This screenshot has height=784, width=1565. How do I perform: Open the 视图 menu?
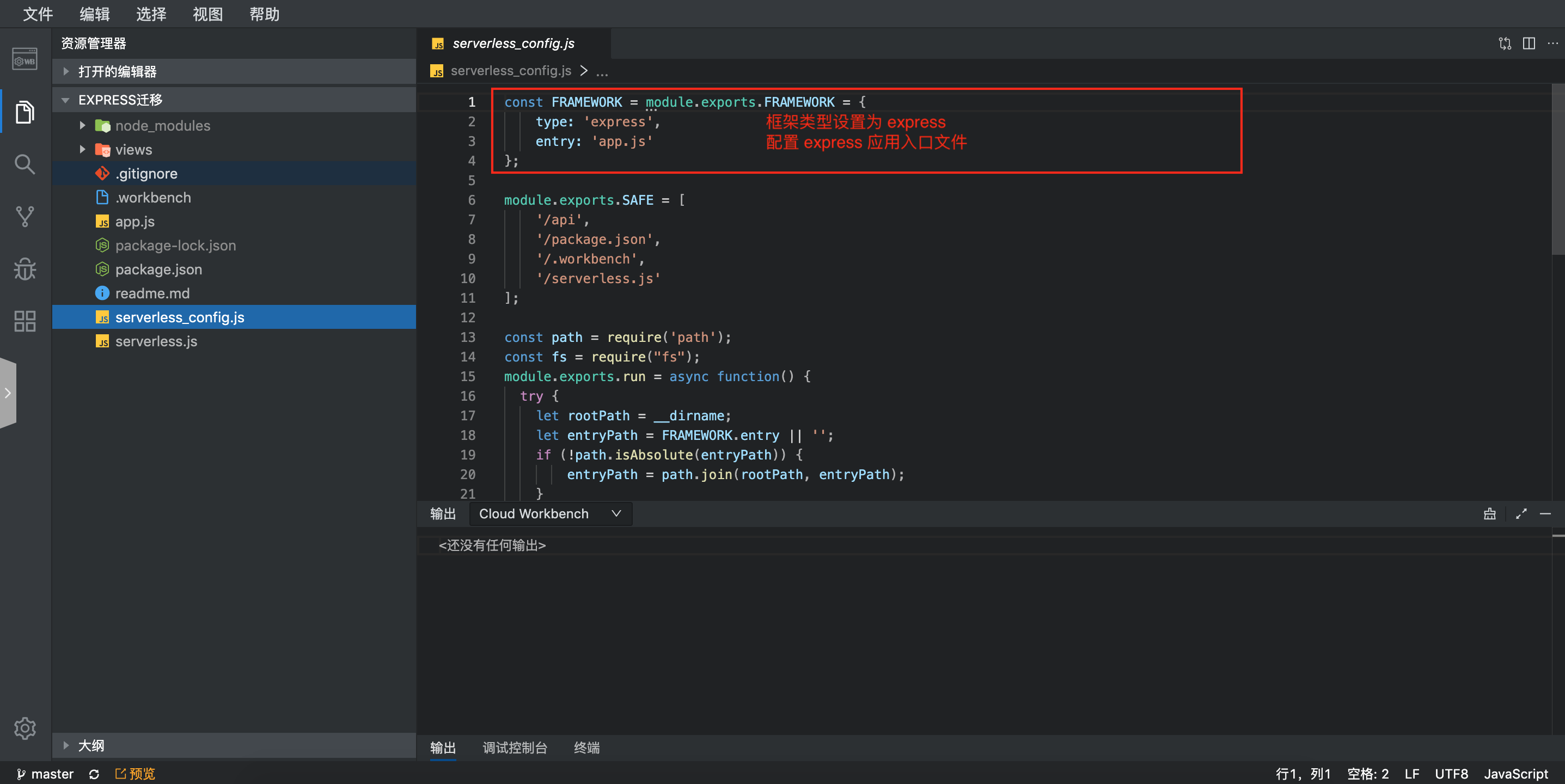point(208,14)
